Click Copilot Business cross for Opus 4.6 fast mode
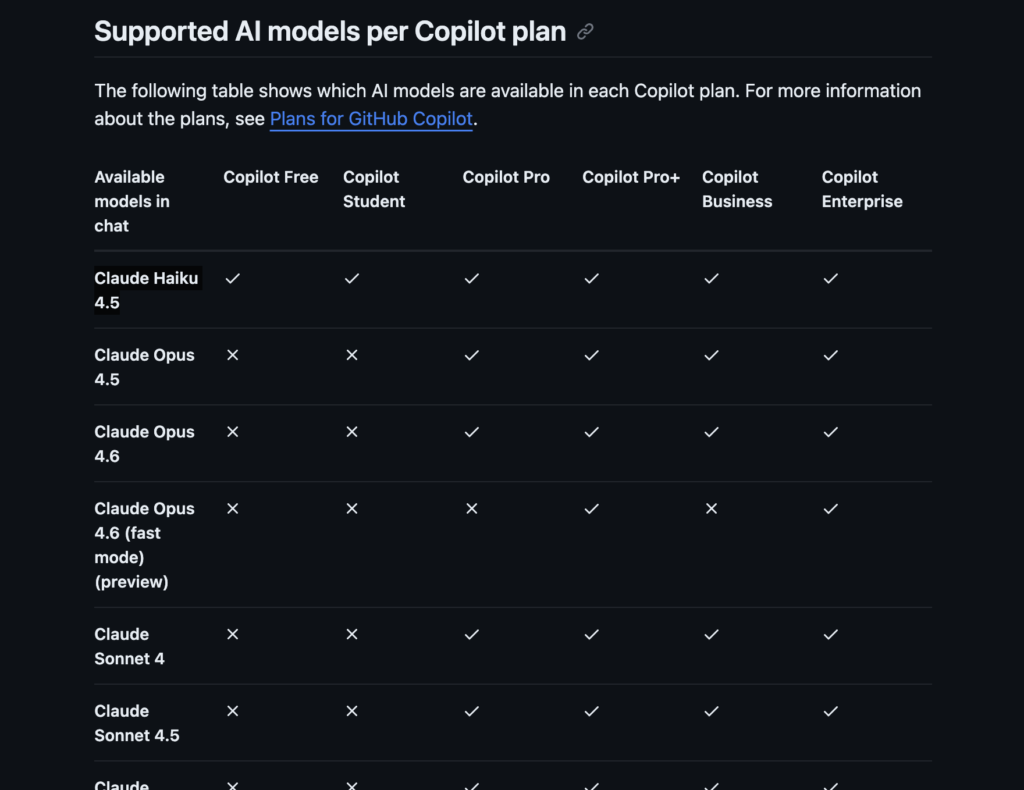 [711, 509]
